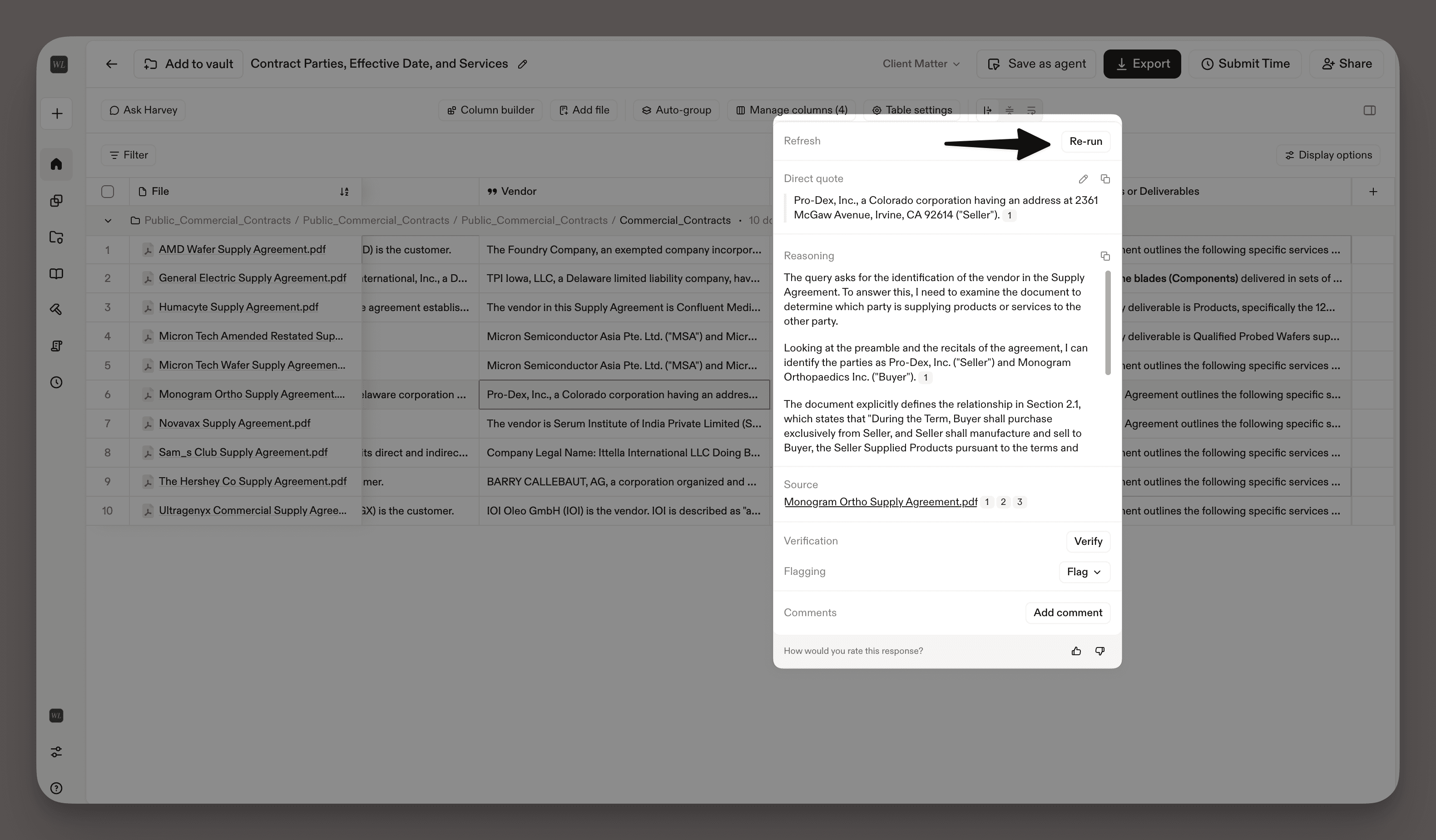Click the WL logo at sidebar top
The image size is (1436, 840).
[59, 64]
